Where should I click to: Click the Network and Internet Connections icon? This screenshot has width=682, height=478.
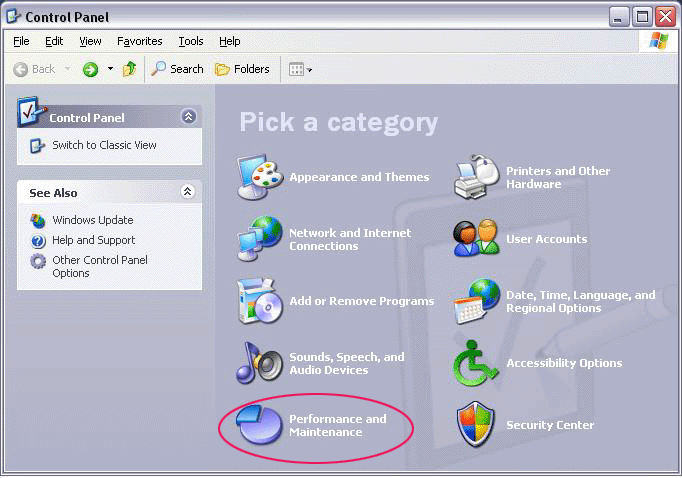pyautogui.click(x=260, y=239)
